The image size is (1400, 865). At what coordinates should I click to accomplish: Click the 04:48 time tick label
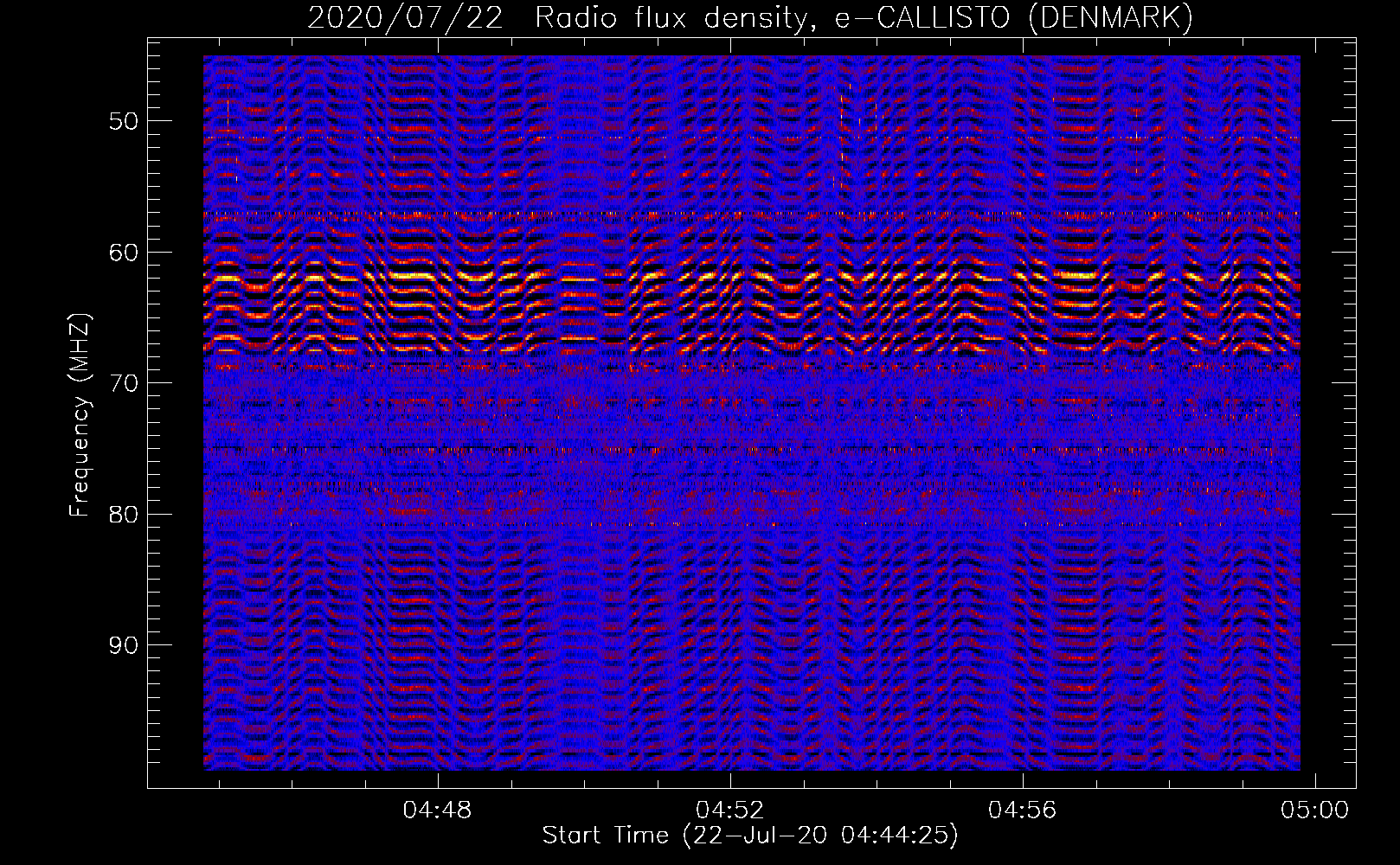tap(438, 811)
